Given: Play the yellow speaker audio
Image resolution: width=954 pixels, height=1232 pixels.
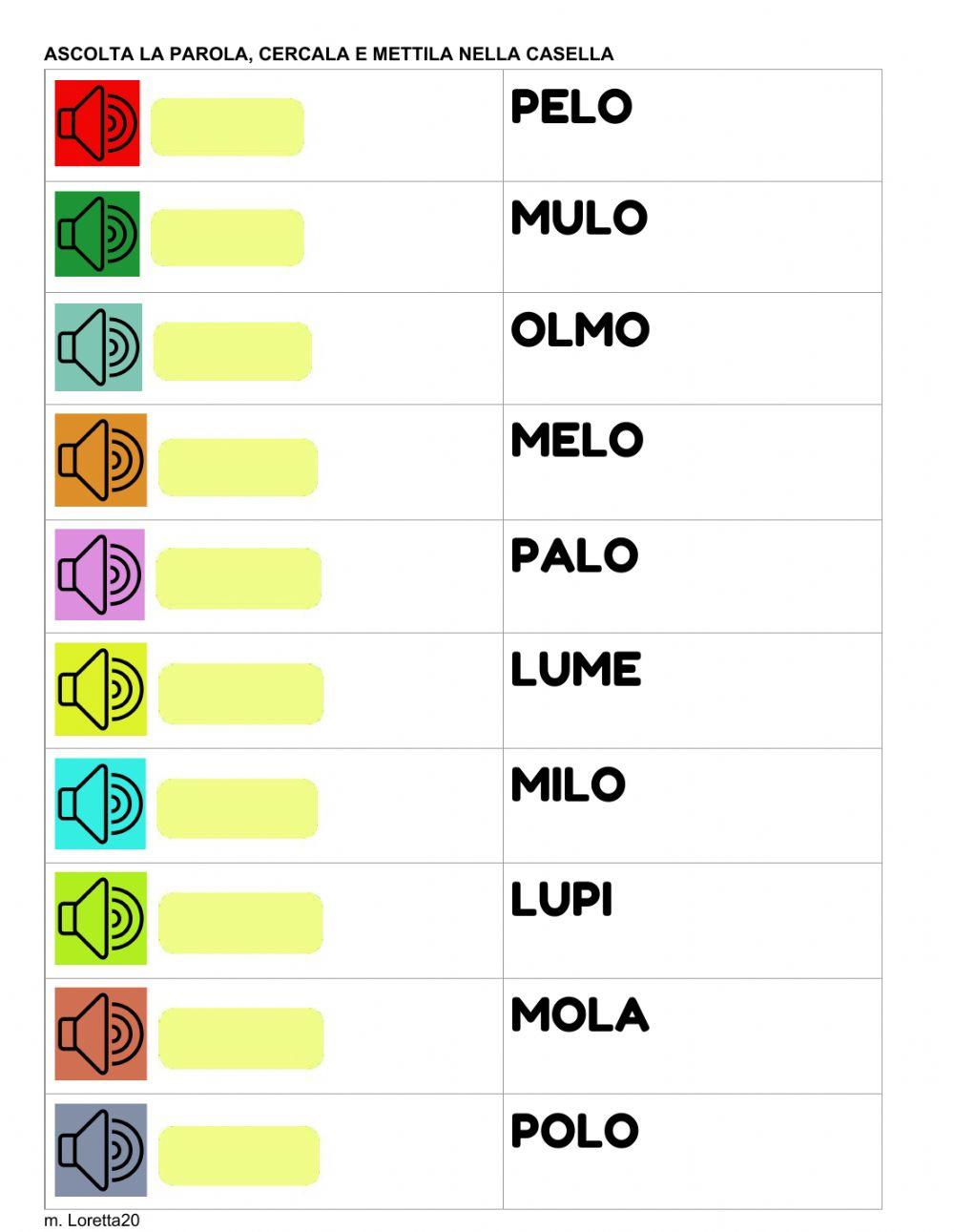Looking at the screenshot, I should coord(100,689).
